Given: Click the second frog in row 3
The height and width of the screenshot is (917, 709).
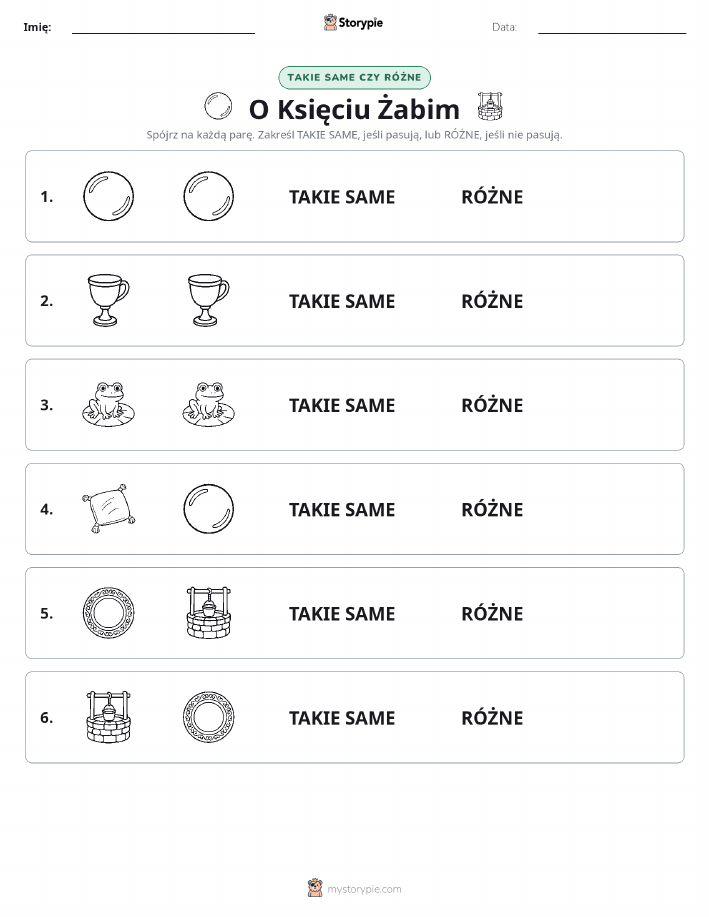Looking at the screenshot, I should [x=208, y=404].
